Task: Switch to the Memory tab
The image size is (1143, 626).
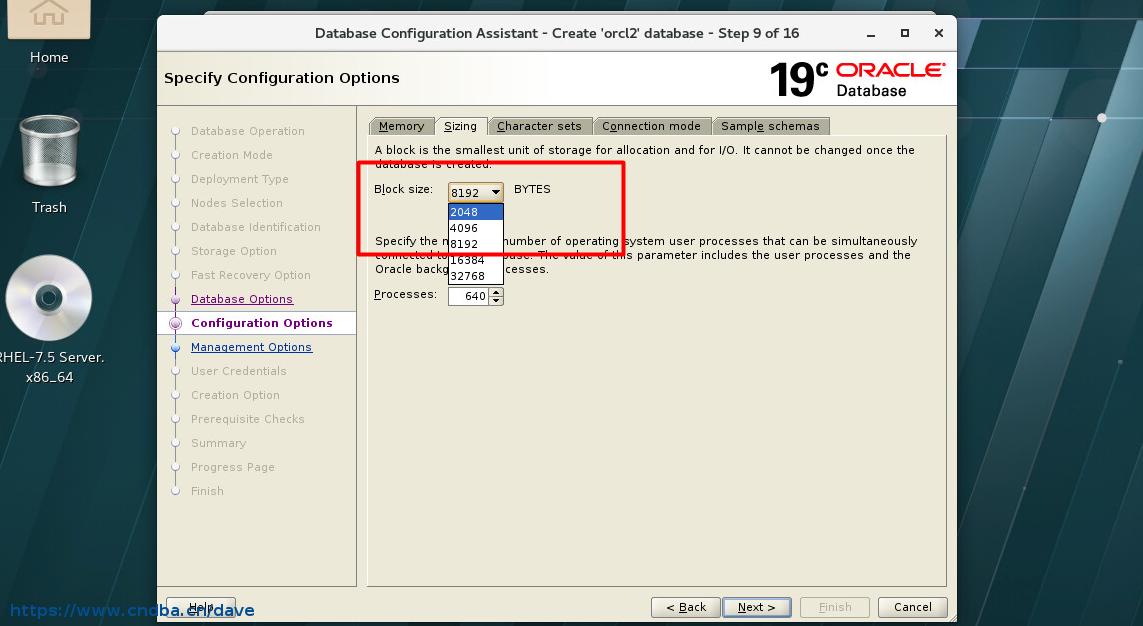Action: pos(401,125)
